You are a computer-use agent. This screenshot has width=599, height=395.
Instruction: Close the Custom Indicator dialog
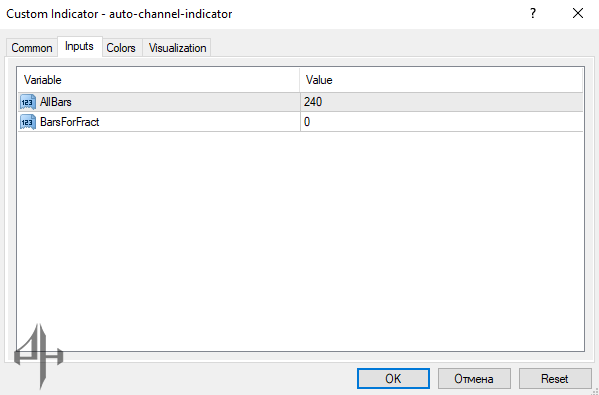pos(578,14)
